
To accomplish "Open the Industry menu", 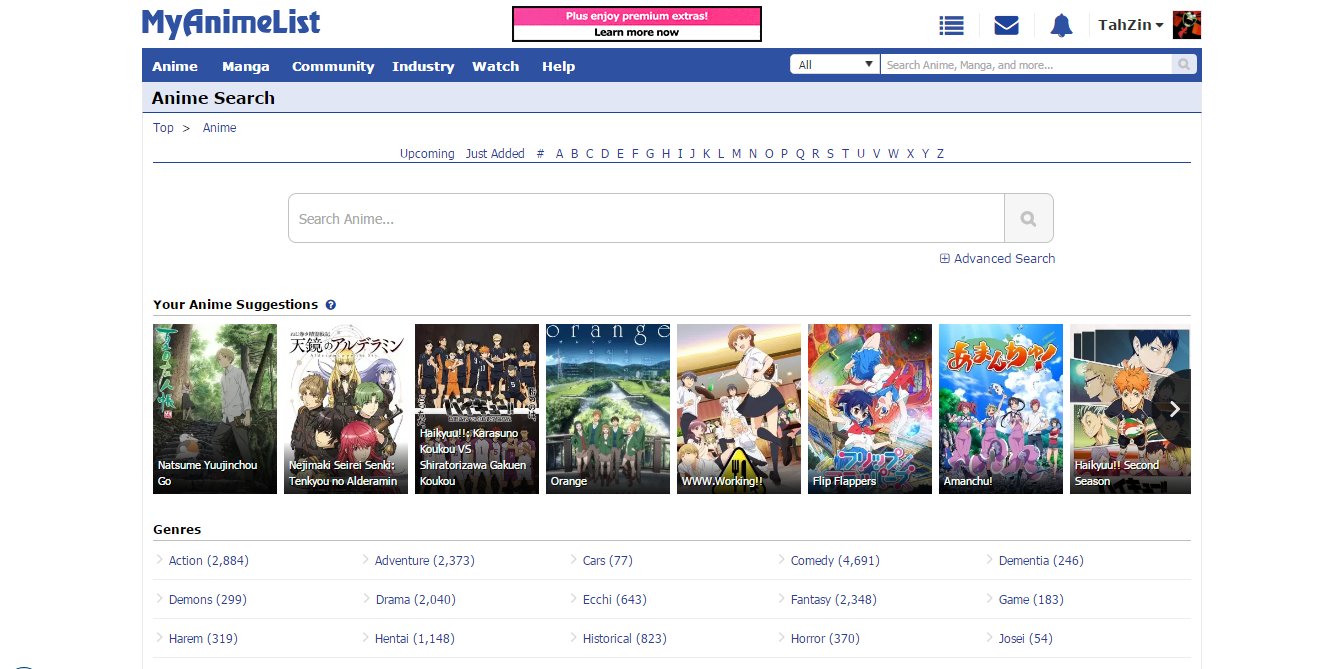I will (x=423, y=67).
